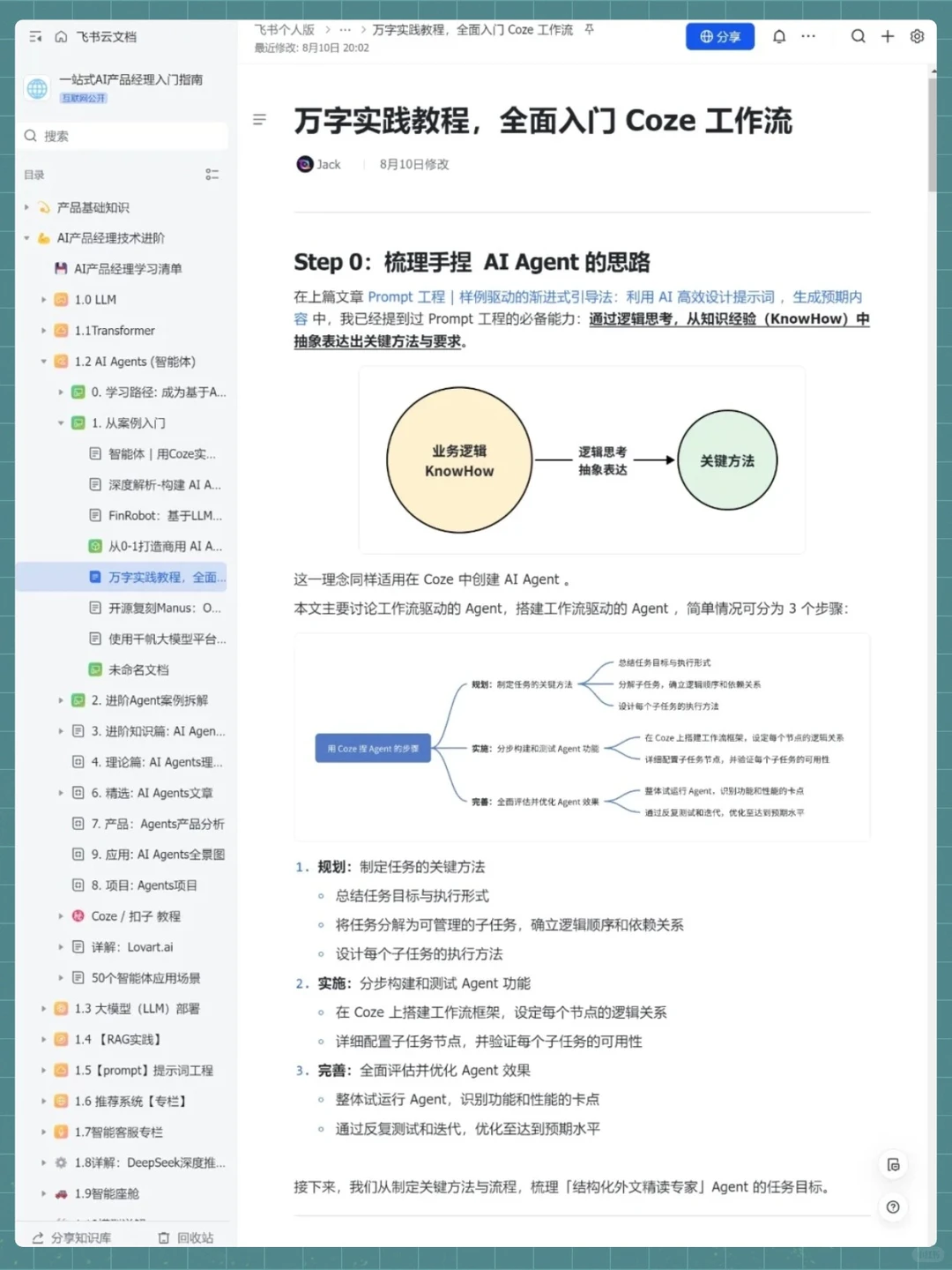The width and height of the screenshot is (952, 1270).
Task: Expand the 1.0 LLM section
Action: (x=42, y=299)
